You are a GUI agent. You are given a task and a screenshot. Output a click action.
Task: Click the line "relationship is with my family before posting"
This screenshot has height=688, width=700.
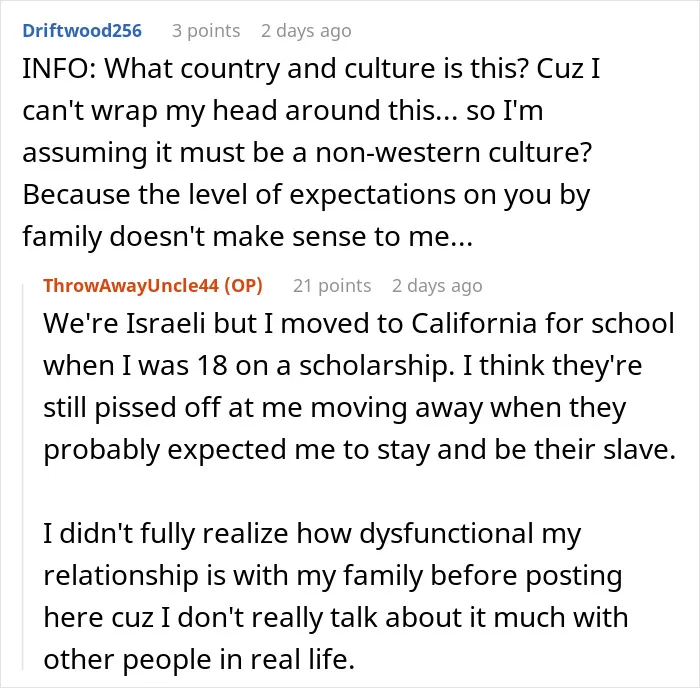tap(333, 576)
